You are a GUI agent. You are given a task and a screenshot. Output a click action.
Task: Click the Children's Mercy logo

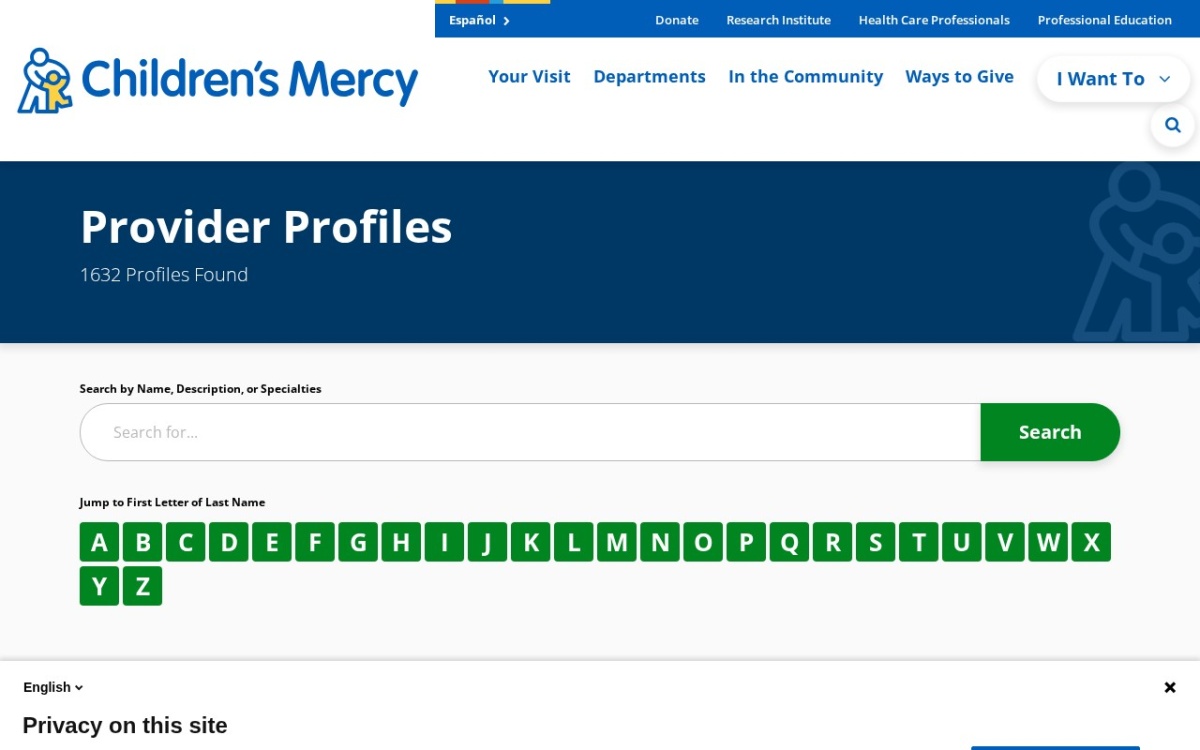coord(218,80)
